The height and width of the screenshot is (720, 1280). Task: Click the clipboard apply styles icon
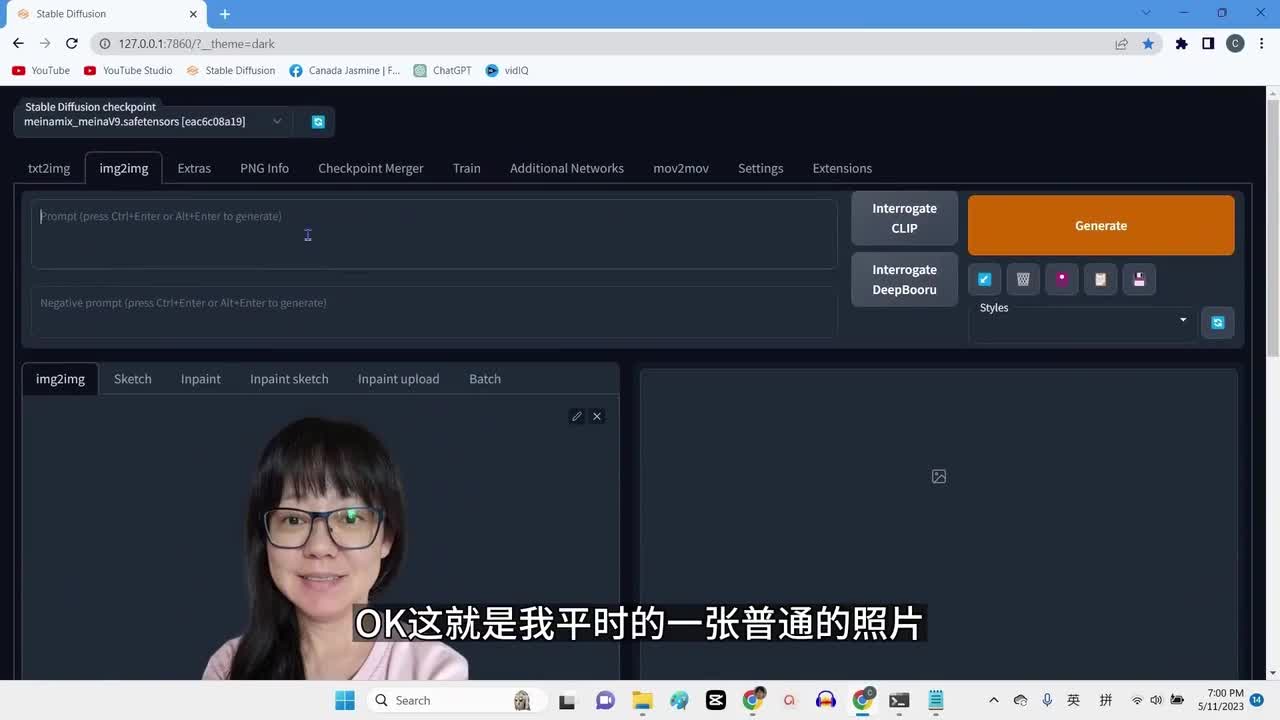(x=1100, y=280)
